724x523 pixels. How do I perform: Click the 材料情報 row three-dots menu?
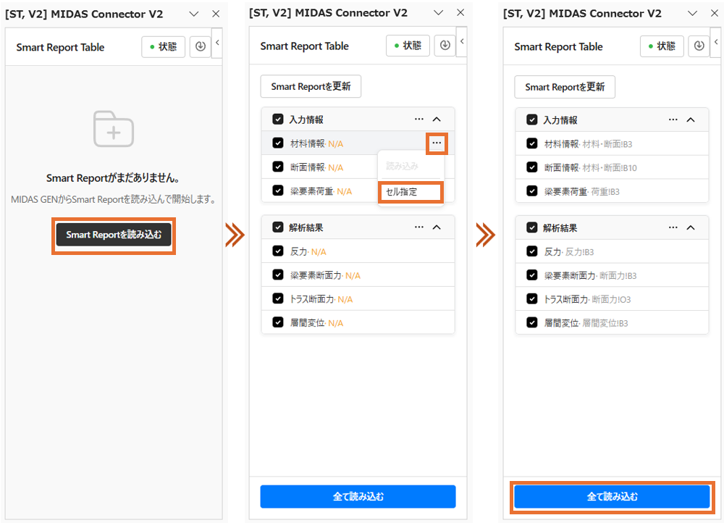click(x=436, y=143)
